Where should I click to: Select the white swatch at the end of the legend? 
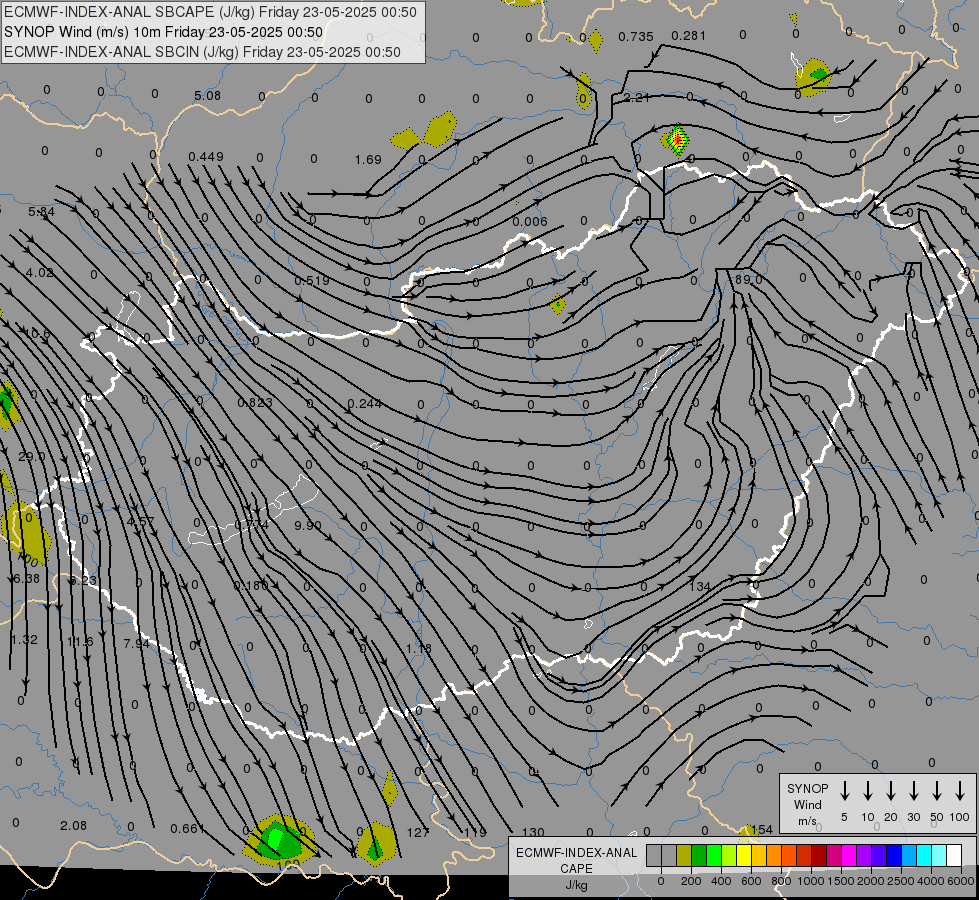point(953,855)
